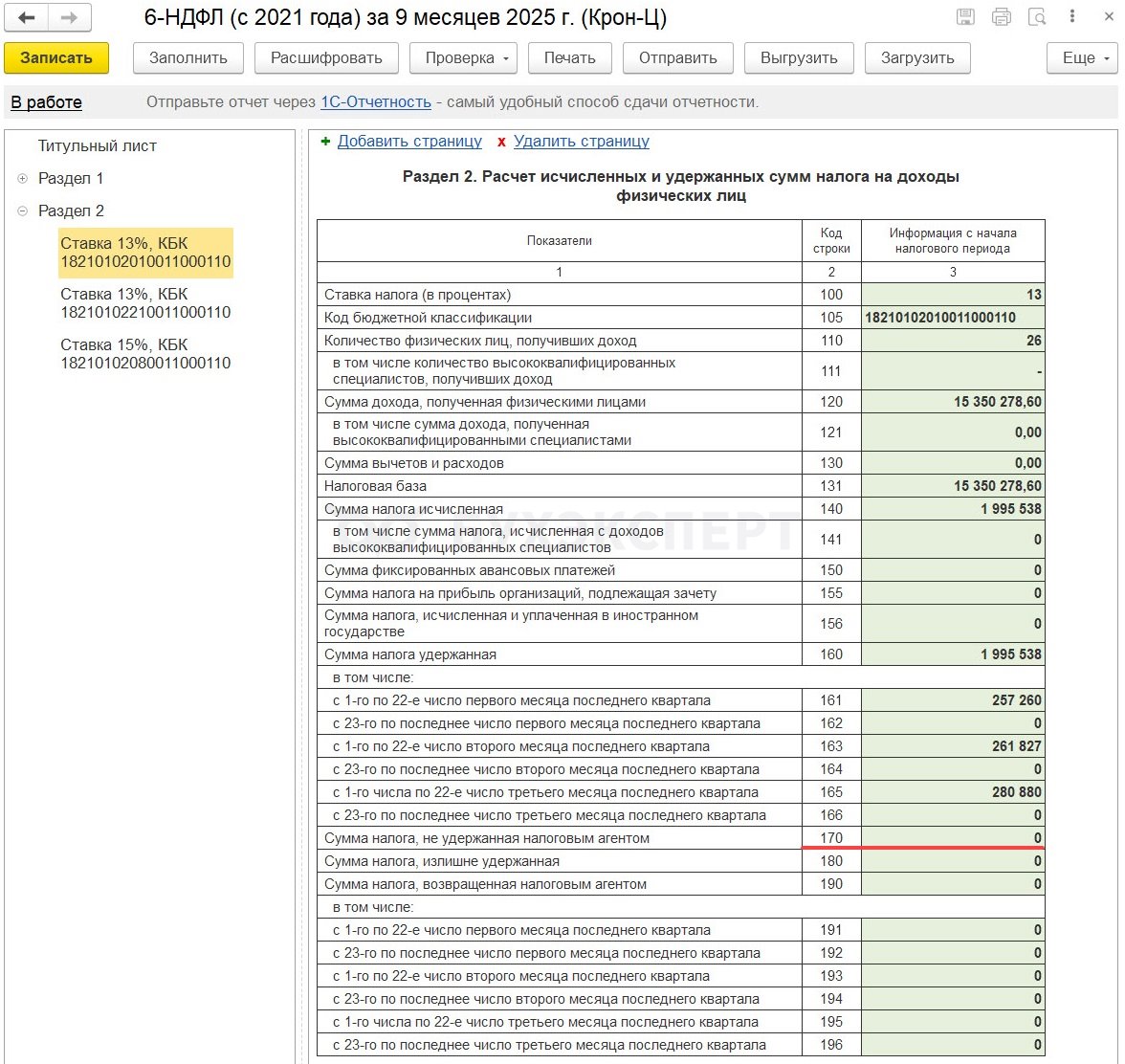Screen dimensions: 1125x1064
Task: Click the В работе status link
Action: coord(46,102)
